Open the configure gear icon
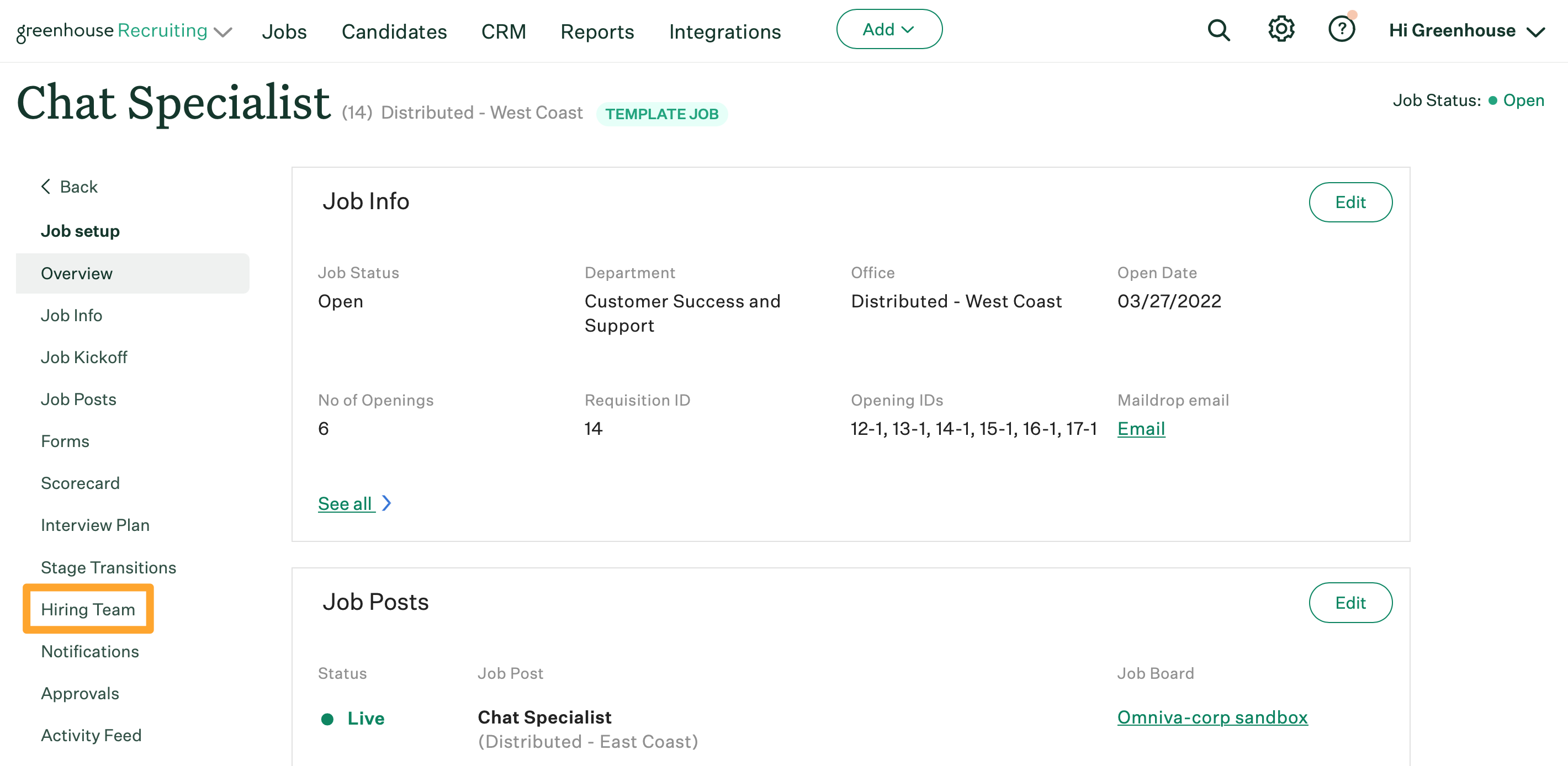This screenshot has height=766, width=1568. 1281,29
